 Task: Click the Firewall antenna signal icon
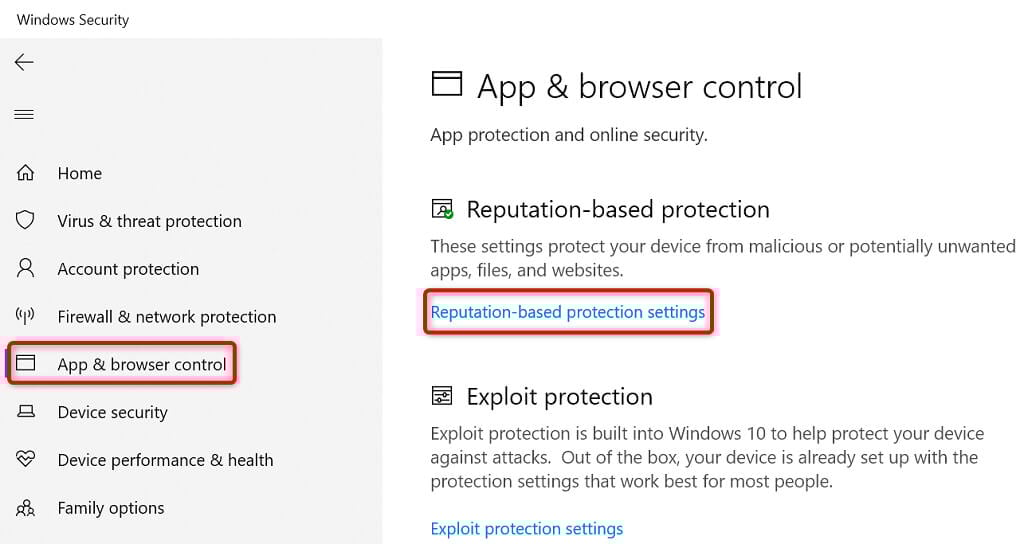click(26, 317)
